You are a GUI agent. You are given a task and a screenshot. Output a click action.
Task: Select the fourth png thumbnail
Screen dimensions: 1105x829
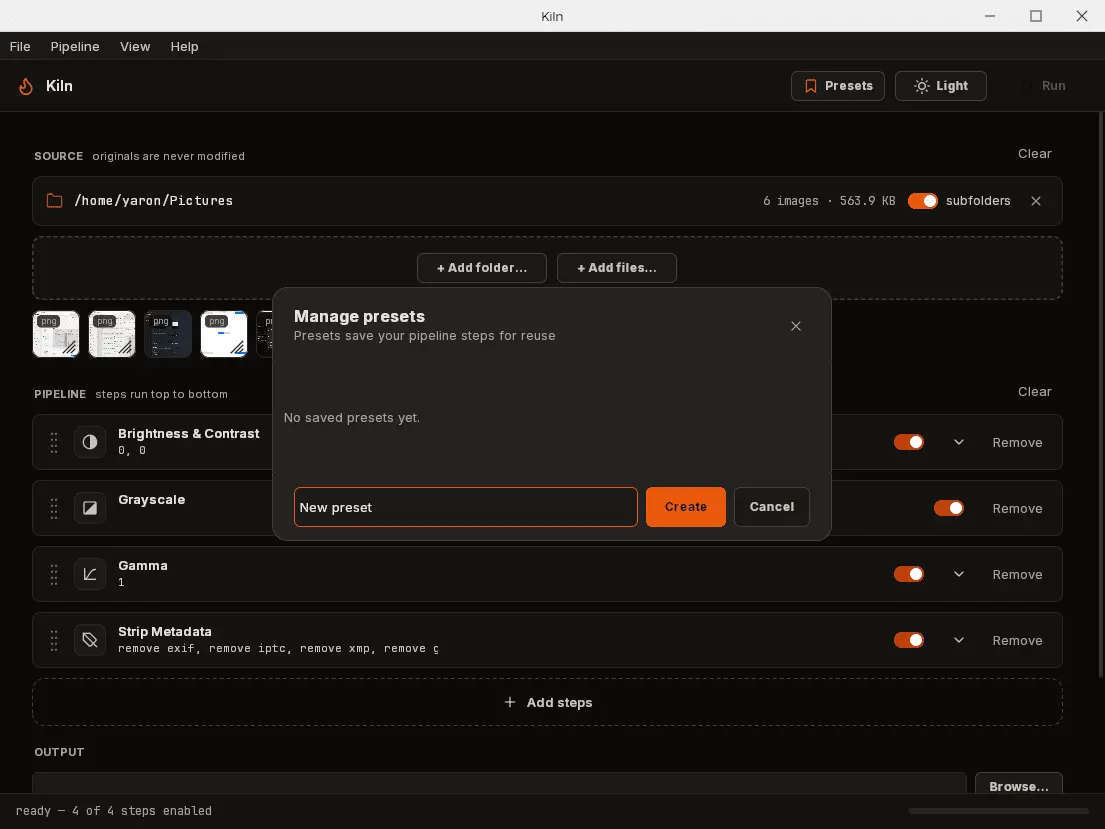(224, 334)
